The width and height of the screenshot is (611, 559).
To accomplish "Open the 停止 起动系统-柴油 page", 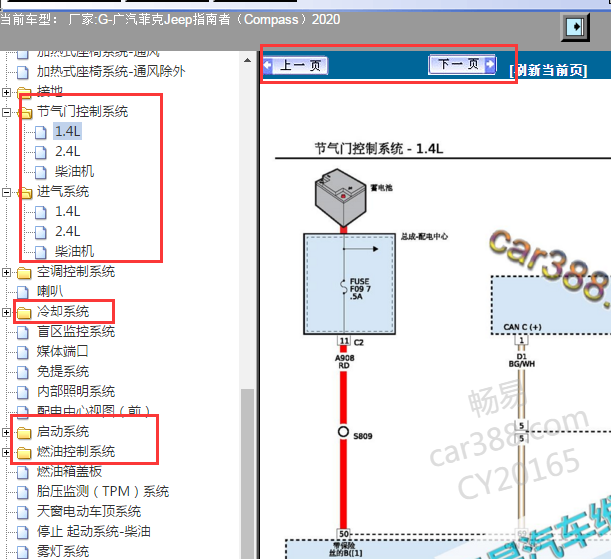I will click(x=94, y=531).
